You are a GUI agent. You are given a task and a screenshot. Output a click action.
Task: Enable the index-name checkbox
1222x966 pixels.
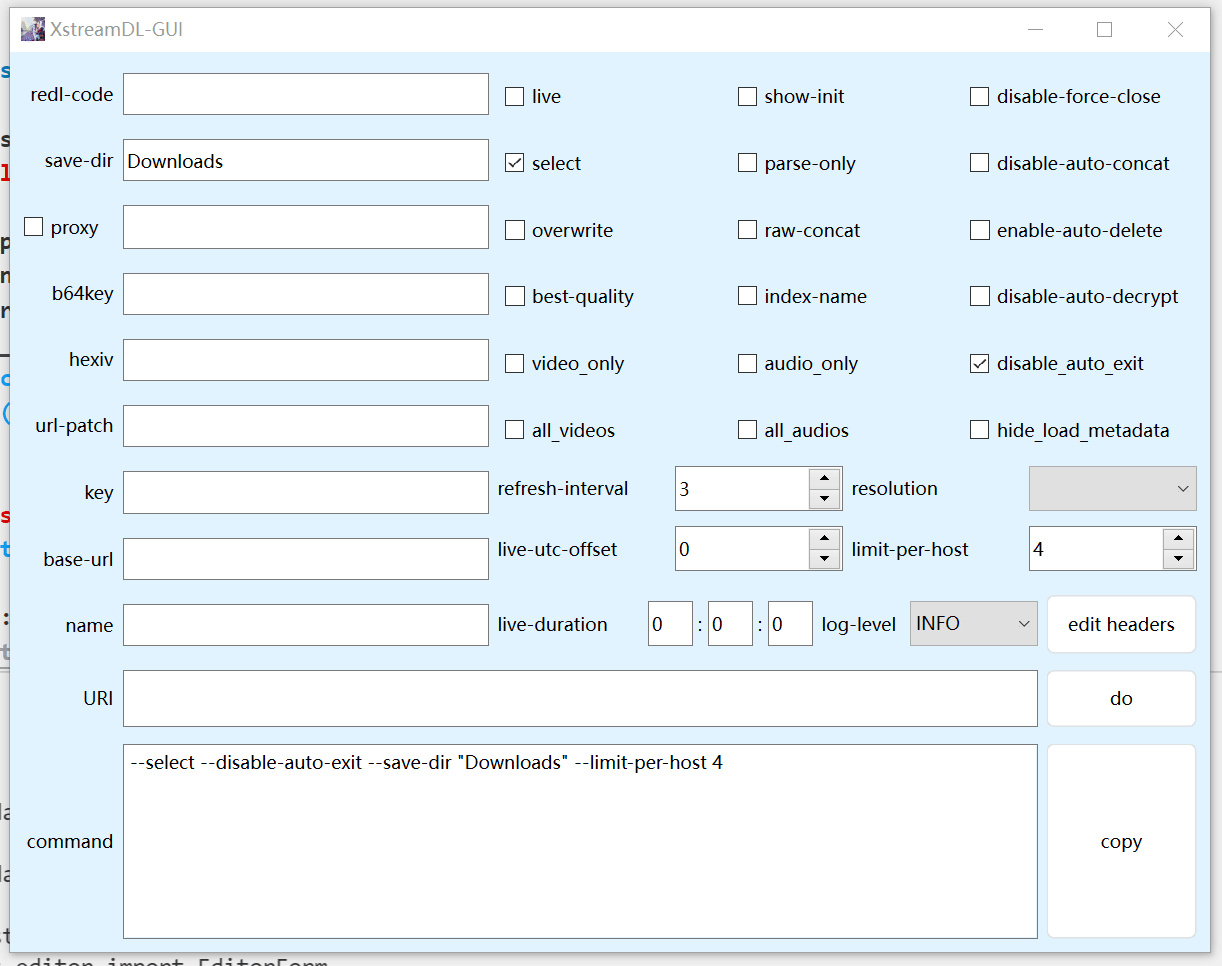pyautogui.click(x=747, y=296)
